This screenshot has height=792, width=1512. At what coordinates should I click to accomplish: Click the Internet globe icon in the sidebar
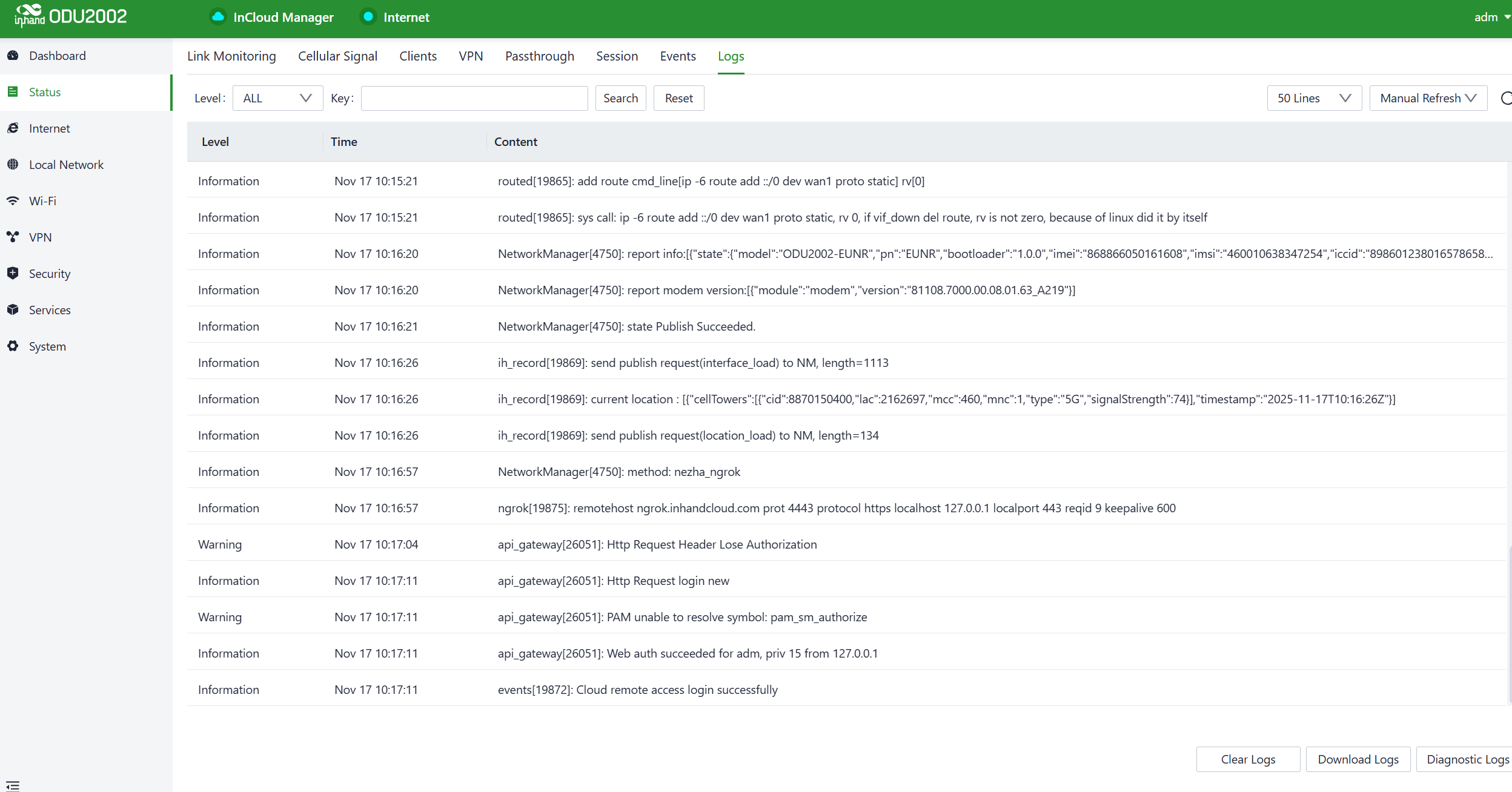click(x=13, y=128)
